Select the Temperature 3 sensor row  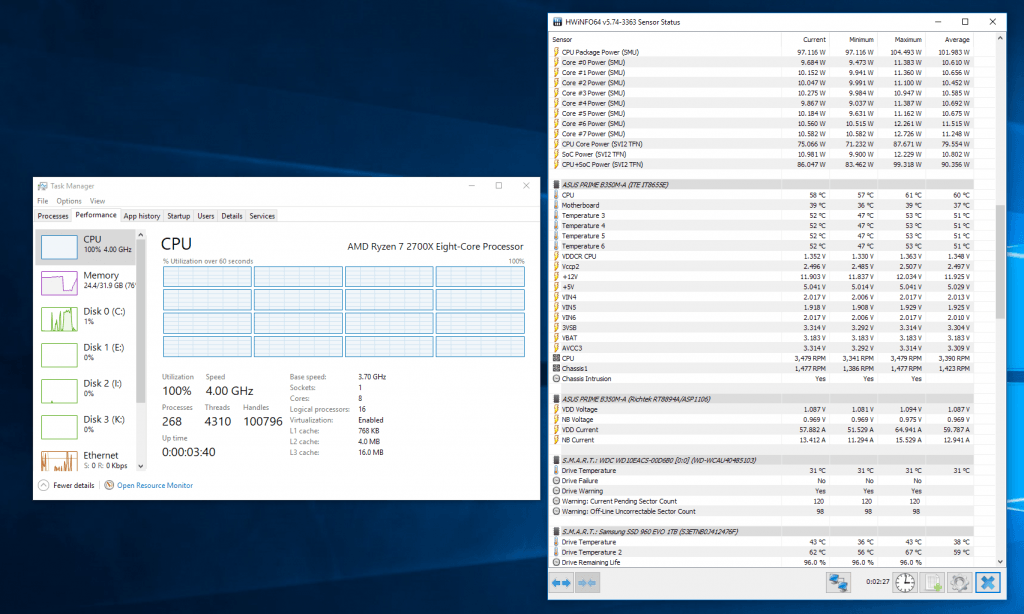click(763, 216)
